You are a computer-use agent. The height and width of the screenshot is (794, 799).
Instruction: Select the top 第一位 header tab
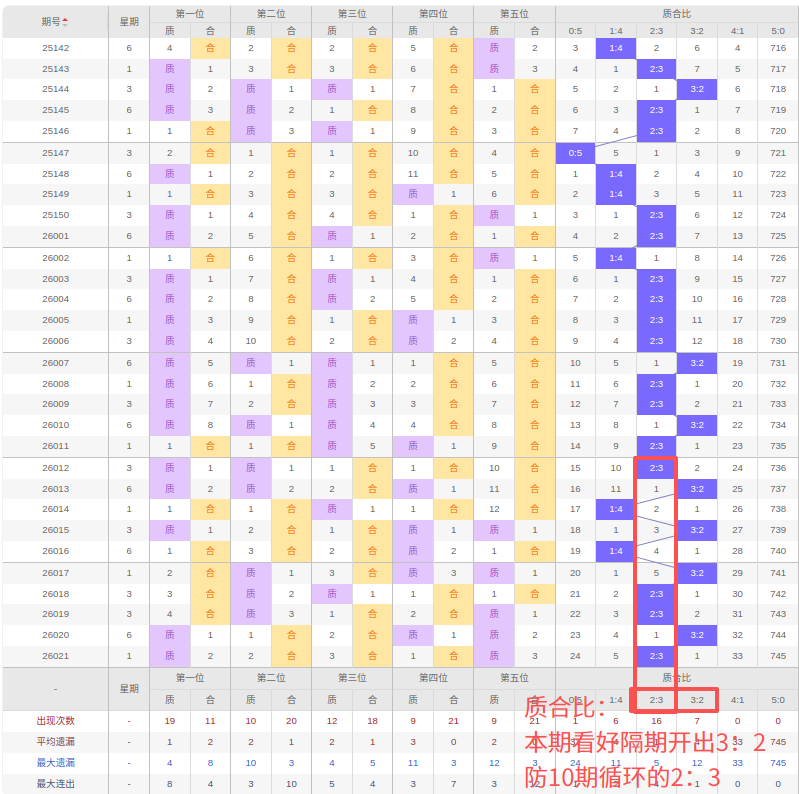[x=190, y=14]
